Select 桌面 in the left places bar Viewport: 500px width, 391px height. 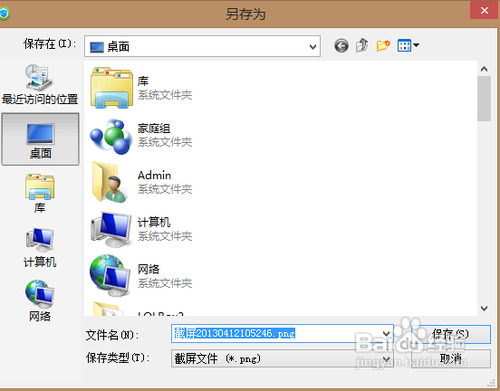[40, 139]
